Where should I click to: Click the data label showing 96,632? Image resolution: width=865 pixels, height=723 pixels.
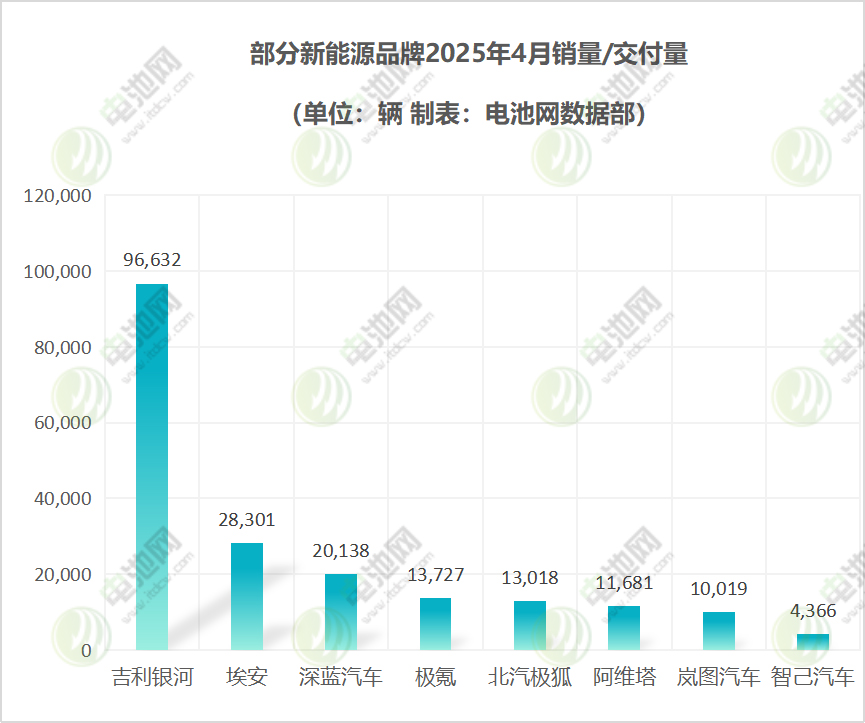pos(151,260)
